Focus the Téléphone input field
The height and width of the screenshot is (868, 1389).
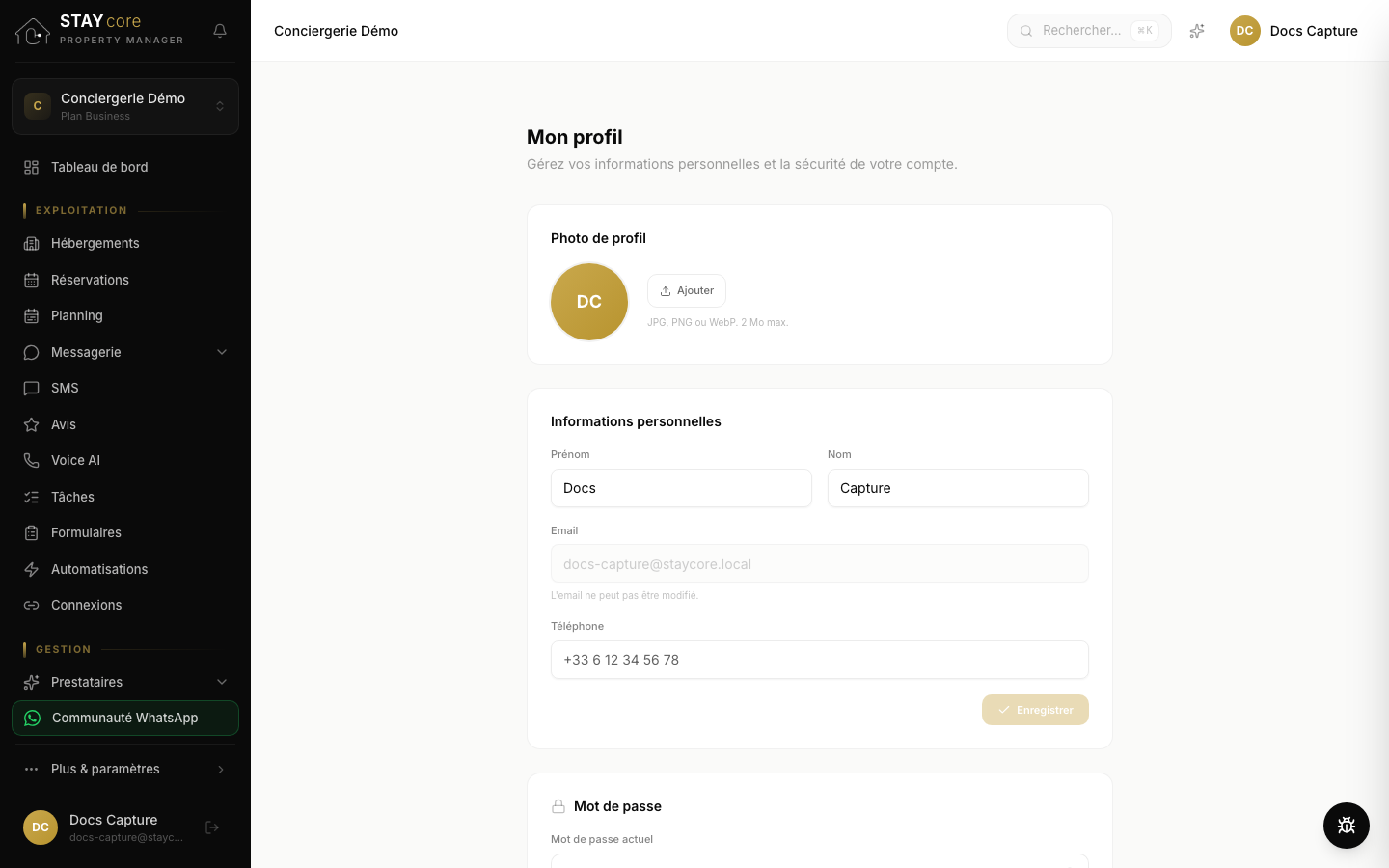tap(820, 660)
